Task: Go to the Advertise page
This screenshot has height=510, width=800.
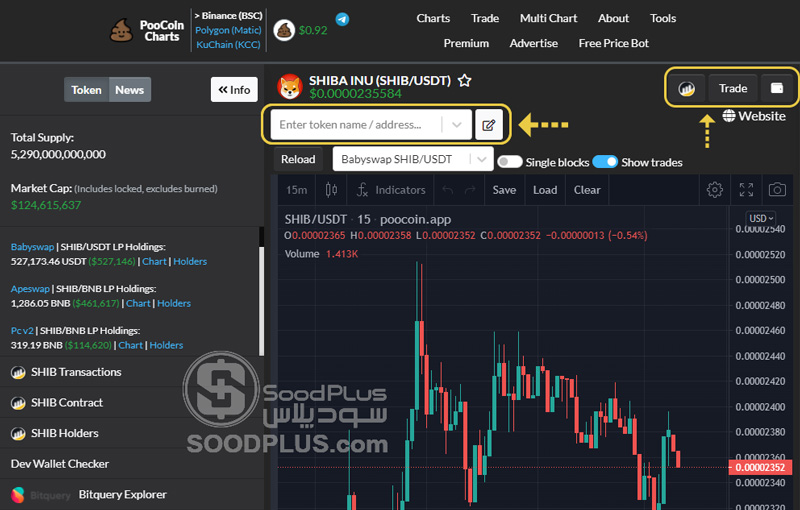Action: pyautogui.click(x=534, y=43)
